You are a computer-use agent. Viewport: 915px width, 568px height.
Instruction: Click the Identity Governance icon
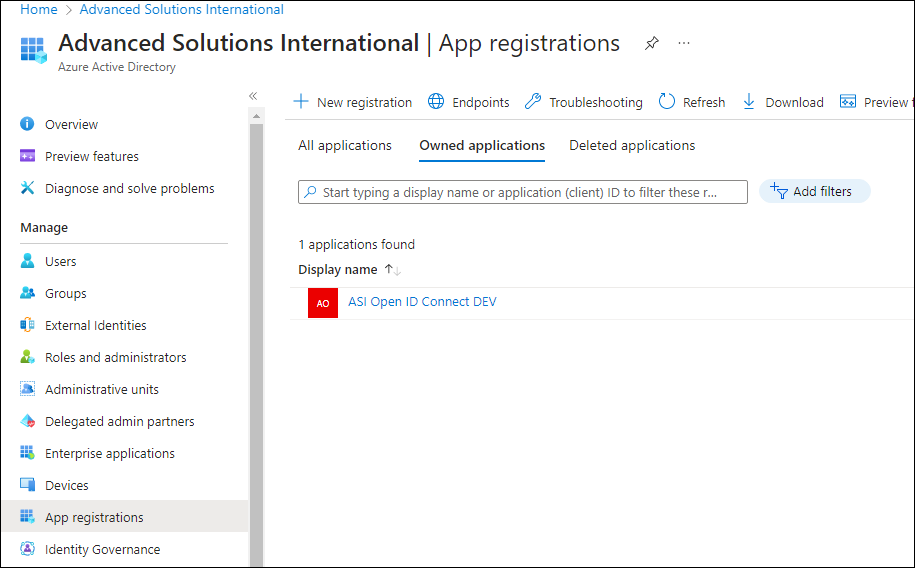tap(27, 549)
